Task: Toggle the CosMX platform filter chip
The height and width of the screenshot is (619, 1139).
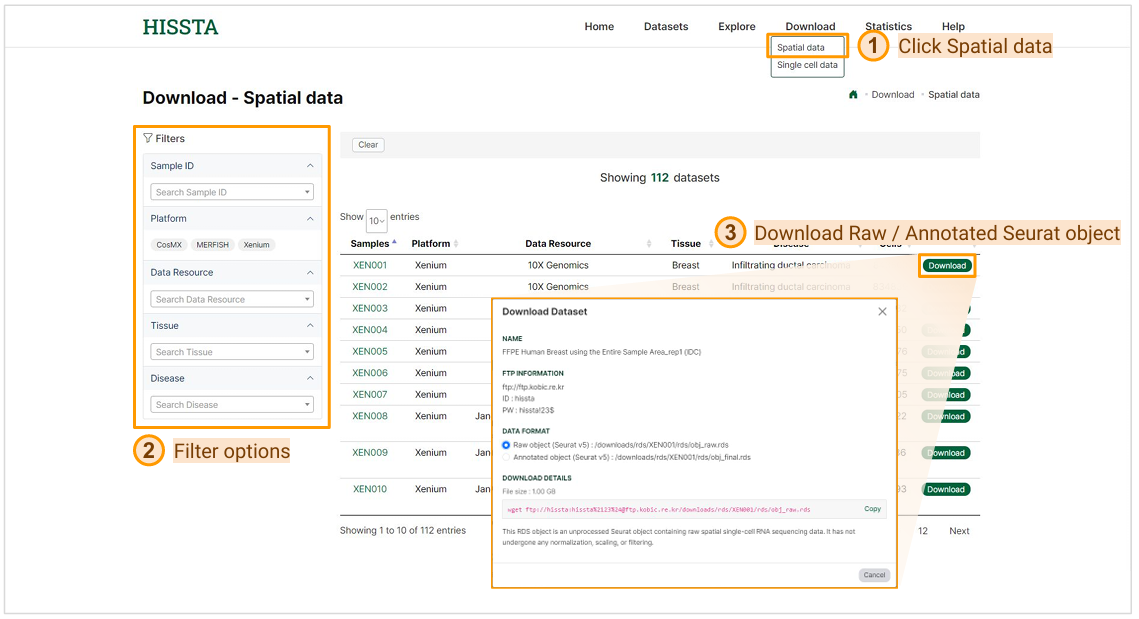Action: click(169, 245)
